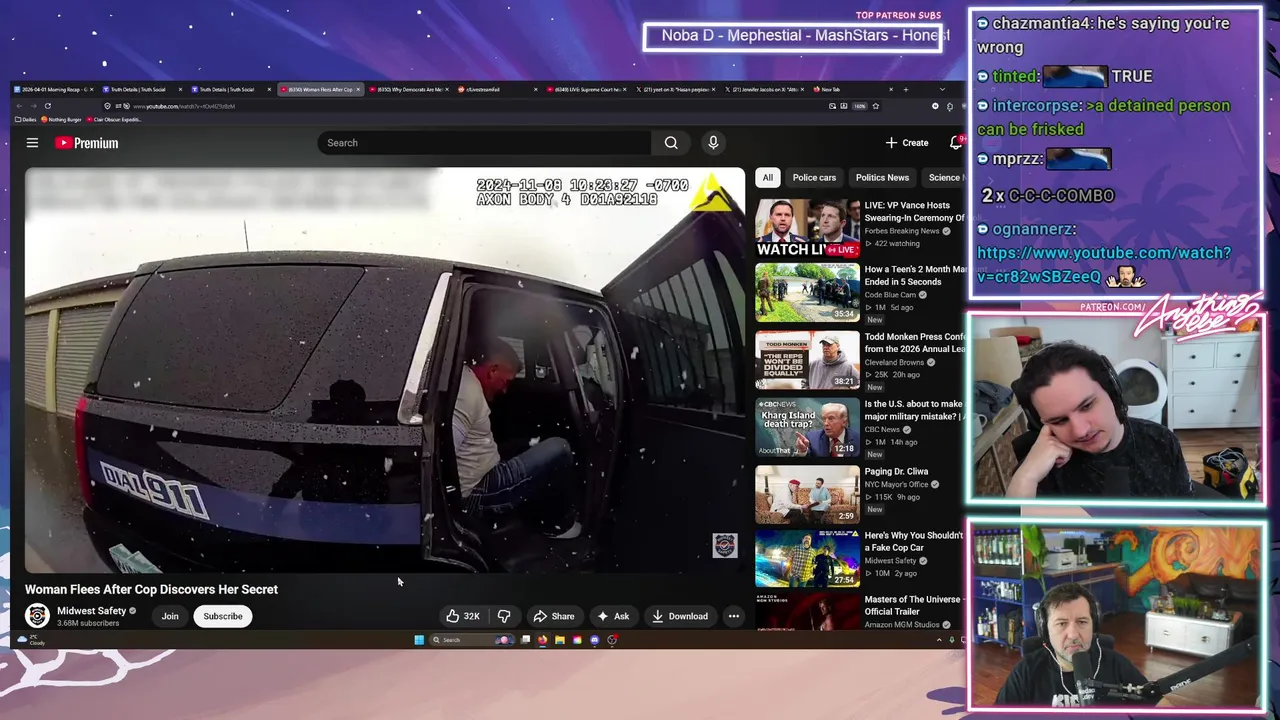The width and height of the screenshot is (1280, 720).
Task: Open the YouTube hamburger guide menu
Action: (x=32, y=143)
